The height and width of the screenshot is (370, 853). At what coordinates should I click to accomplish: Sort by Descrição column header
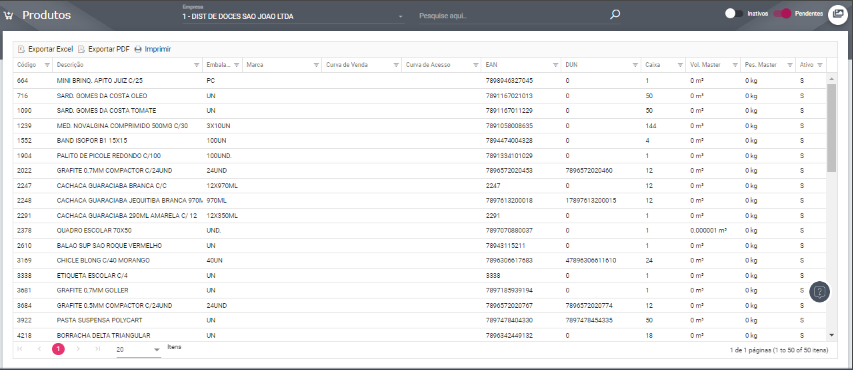70,65
